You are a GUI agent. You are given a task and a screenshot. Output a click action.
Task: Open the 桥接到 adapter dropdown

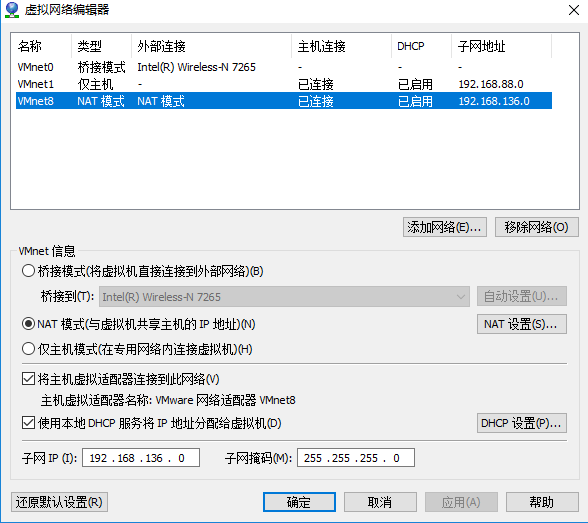pos(284,297)
